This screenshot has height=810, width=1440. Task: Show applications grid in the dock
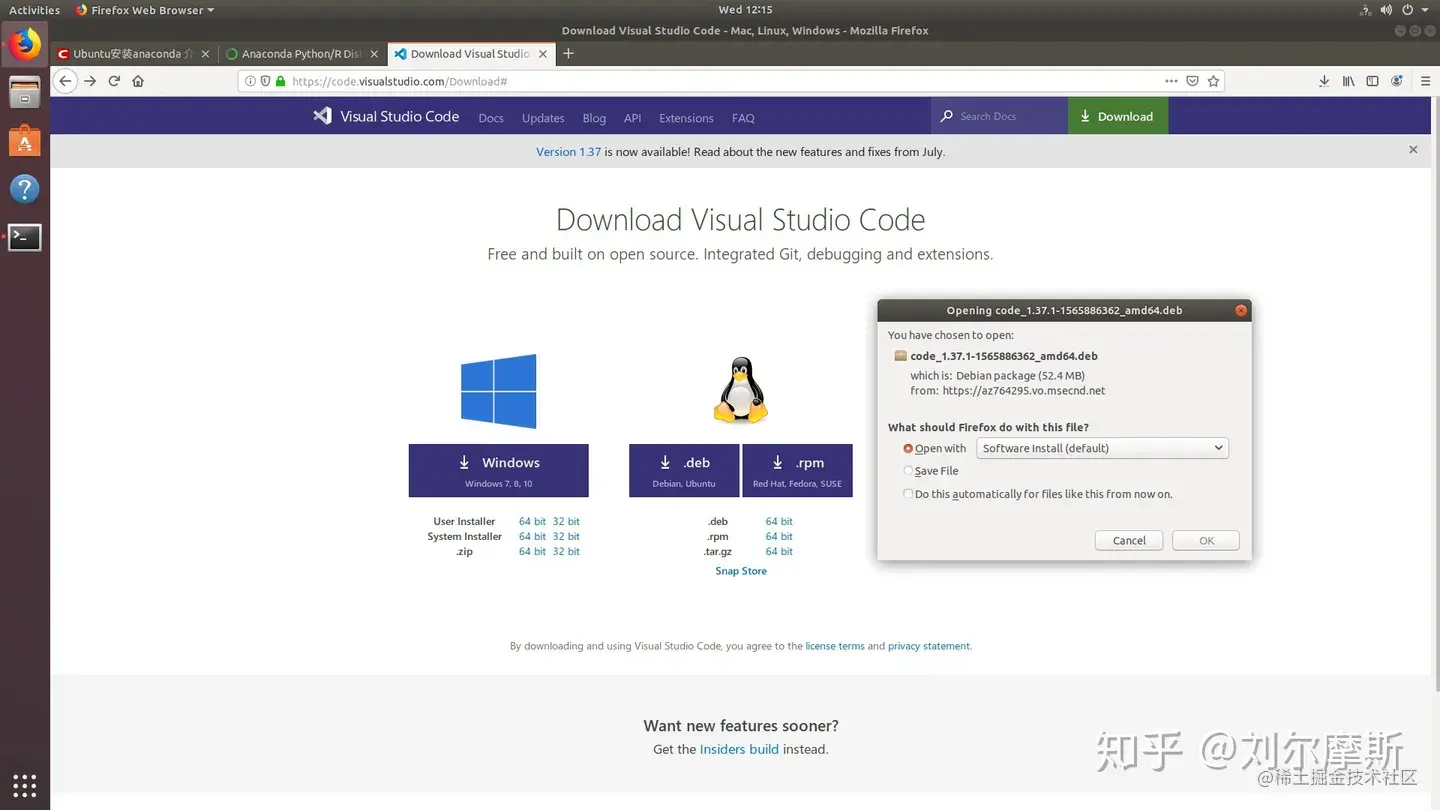click(25, 785)
